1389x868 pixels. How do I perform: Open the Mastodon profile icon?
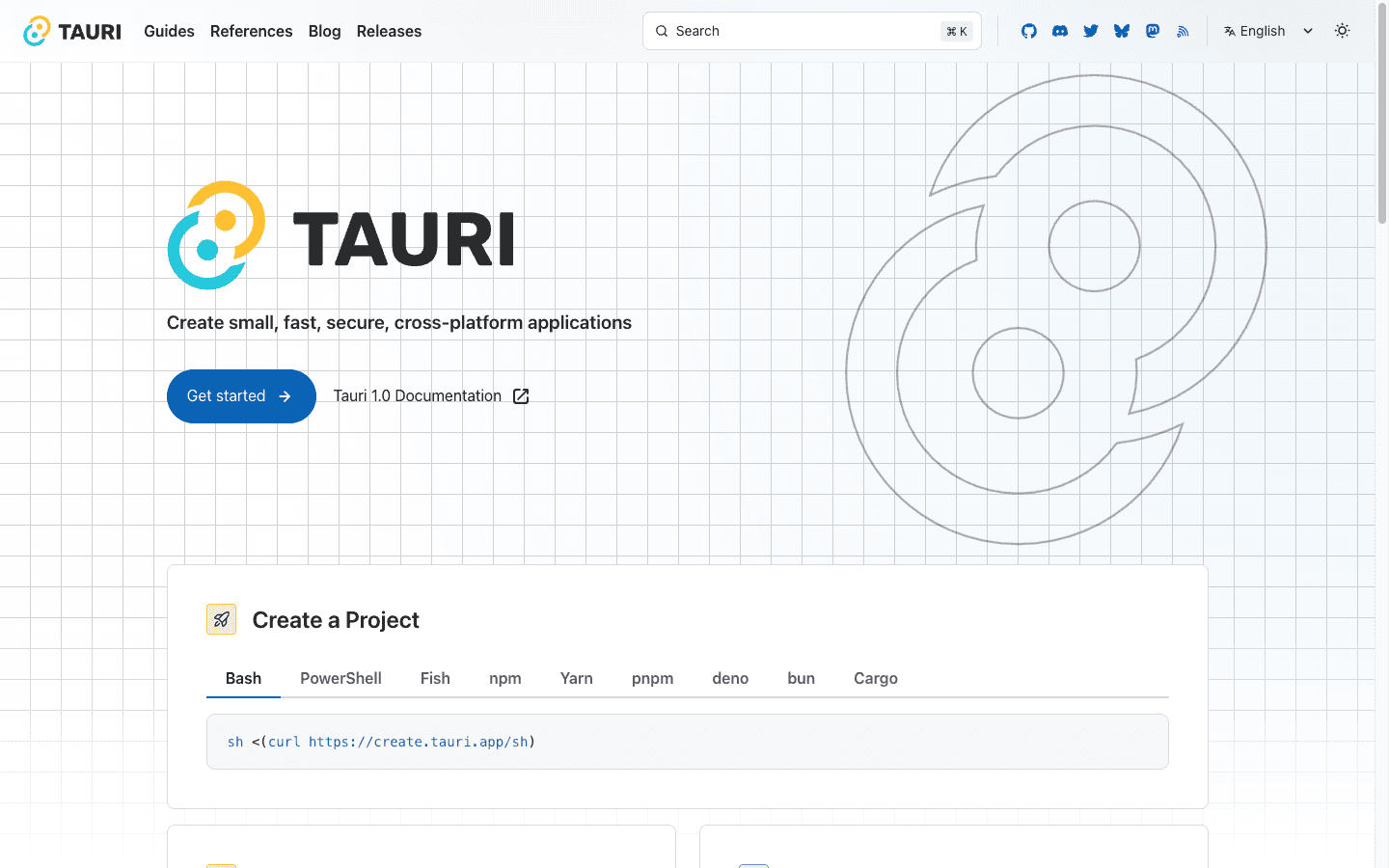tap(1153, 31)
